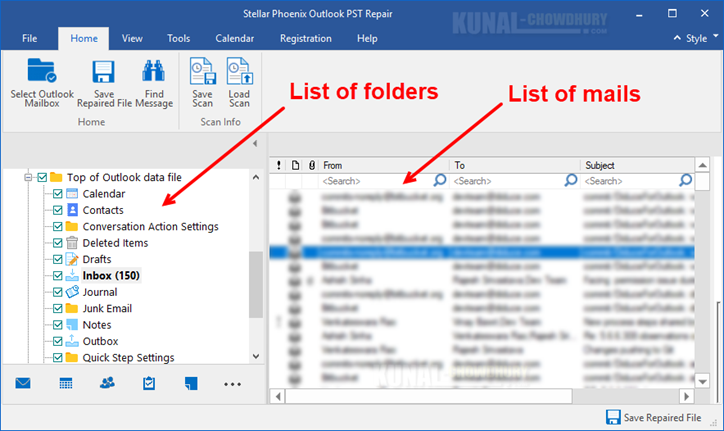This screenshot has height=431, width=724.
Task: Sort by item type page column icon
Action: coord(295,165)
